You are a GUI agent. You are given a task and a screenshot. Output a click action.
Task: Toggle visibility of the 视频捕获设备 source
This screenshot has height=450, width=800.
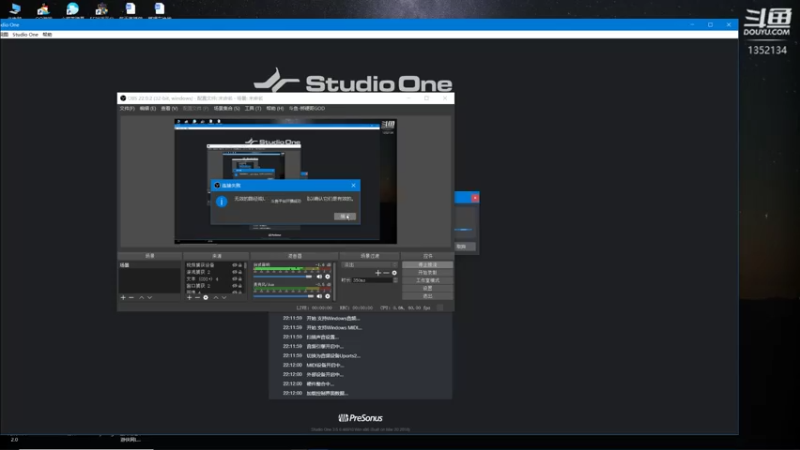[x=235, y=265]
